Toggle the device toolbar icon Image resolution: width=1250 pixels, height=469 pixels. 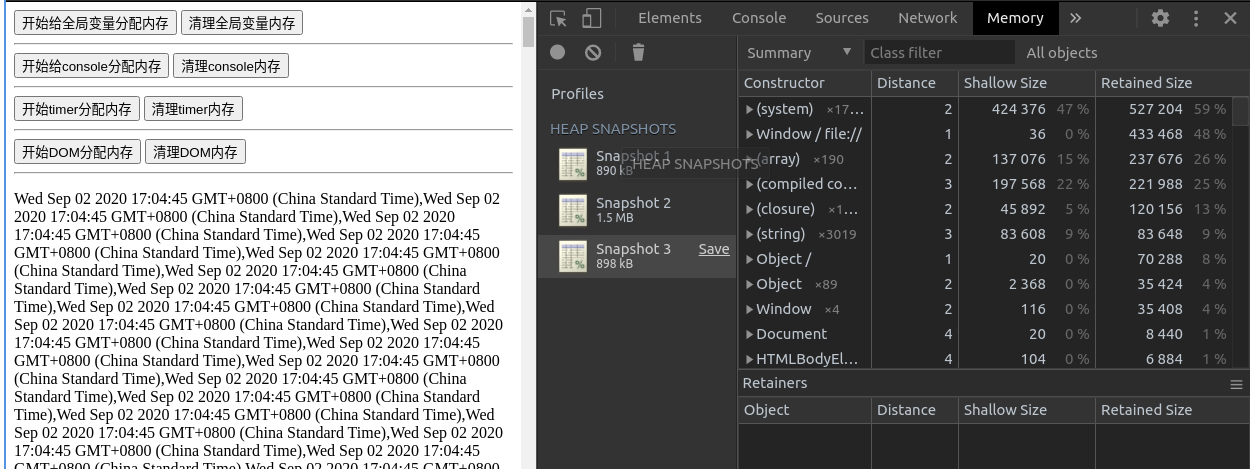591,18
